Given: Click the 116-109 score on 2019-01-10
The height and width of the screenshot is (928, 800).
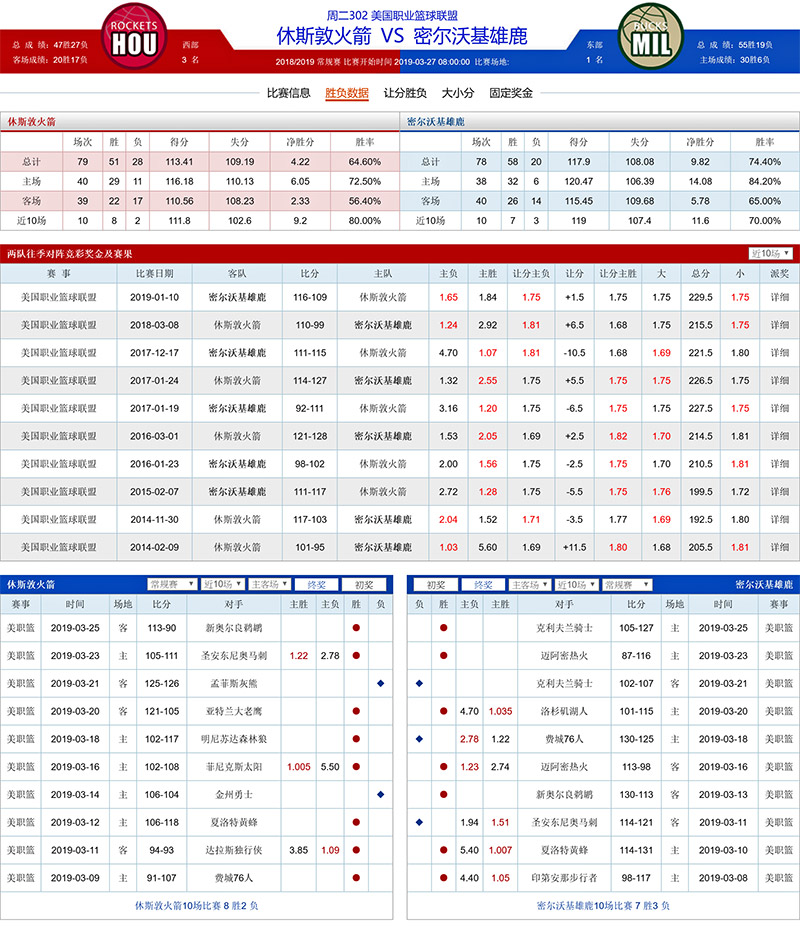Looking at the screenshot, I should tap(310, 297).
